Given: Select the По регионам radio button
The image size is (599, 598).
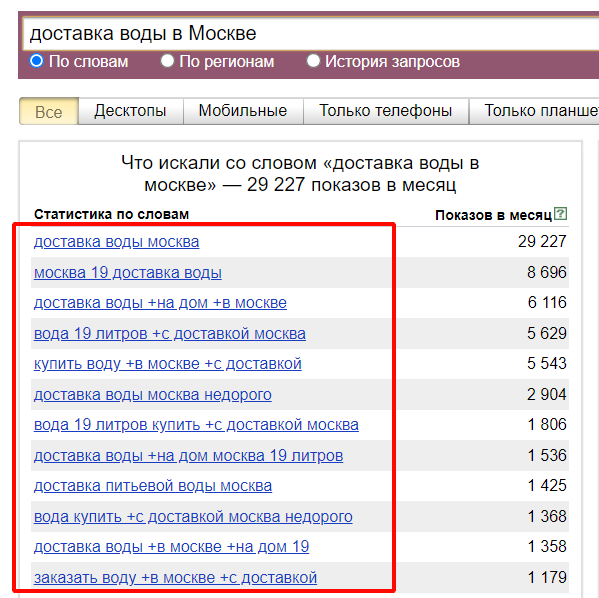Looking at the screenshot, I should pyautogui.click(x=167, y=61).
